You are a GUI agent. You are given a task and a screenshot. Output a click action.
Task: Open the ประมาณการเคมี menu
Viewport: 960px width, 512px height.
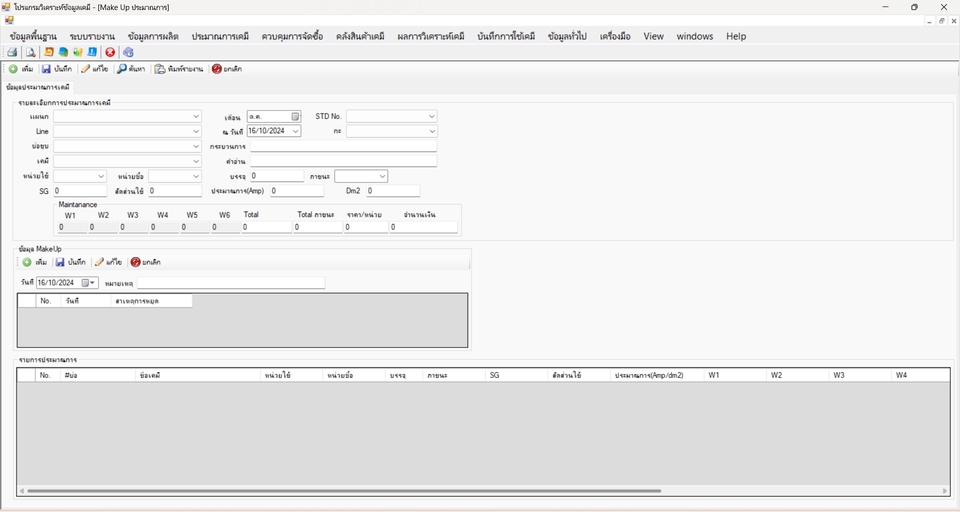[220, 36]
